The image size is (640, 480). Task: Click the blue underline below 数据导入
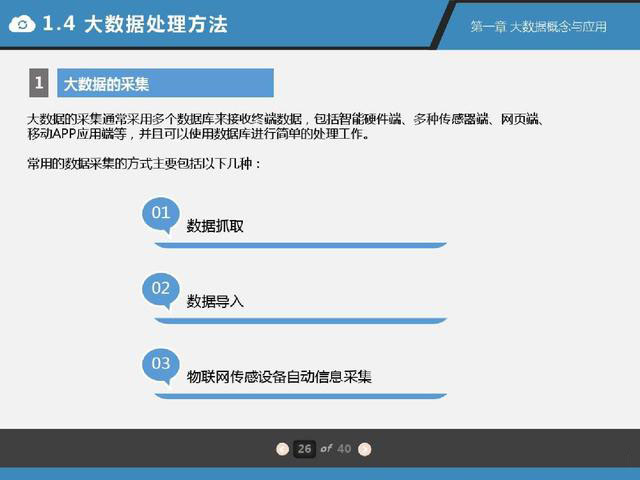(300, 320)
